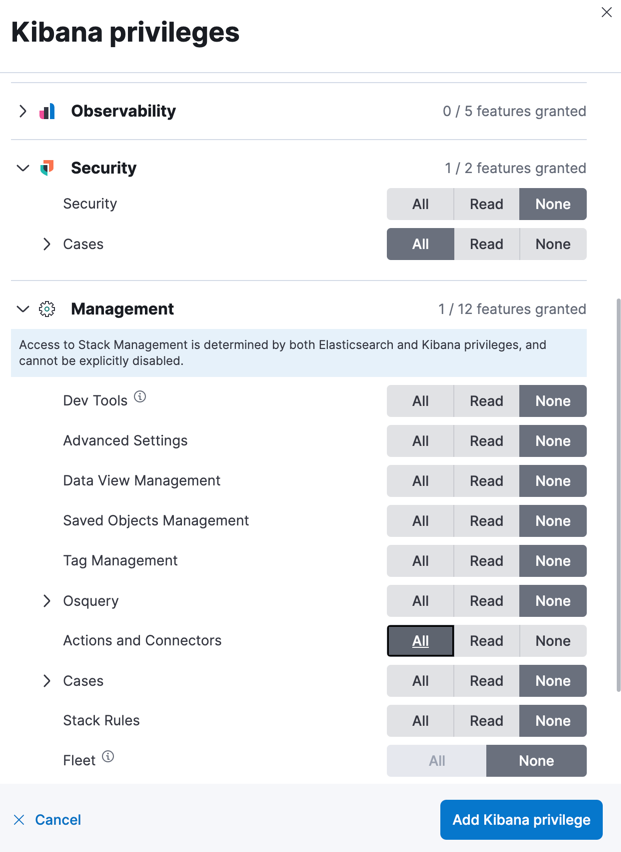
Task: Set Stack Rules privilege to Read
Action: click(486, 721)
